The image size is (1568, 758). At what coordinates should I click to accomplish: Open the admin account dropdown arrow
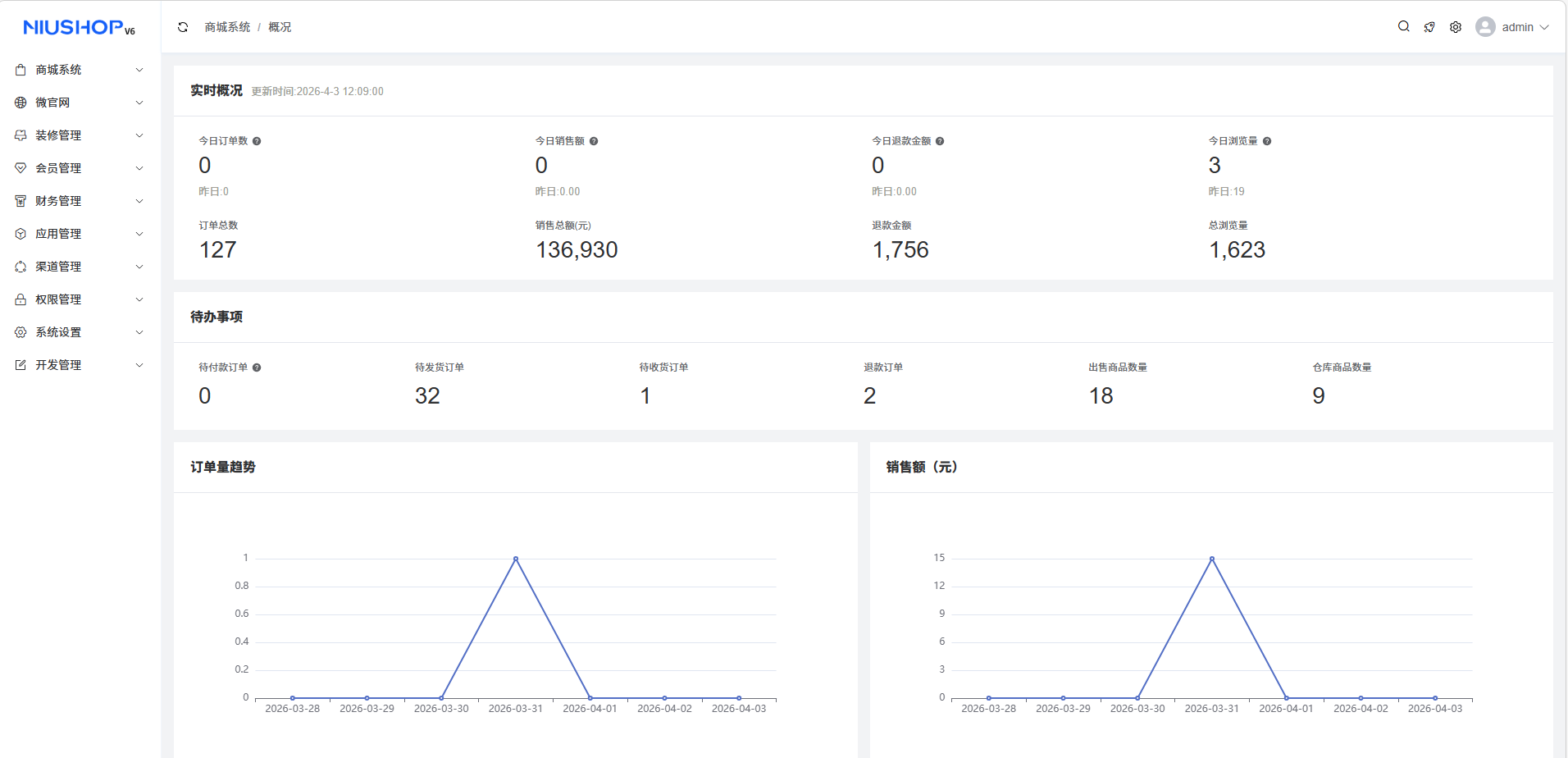[1545, 27]
